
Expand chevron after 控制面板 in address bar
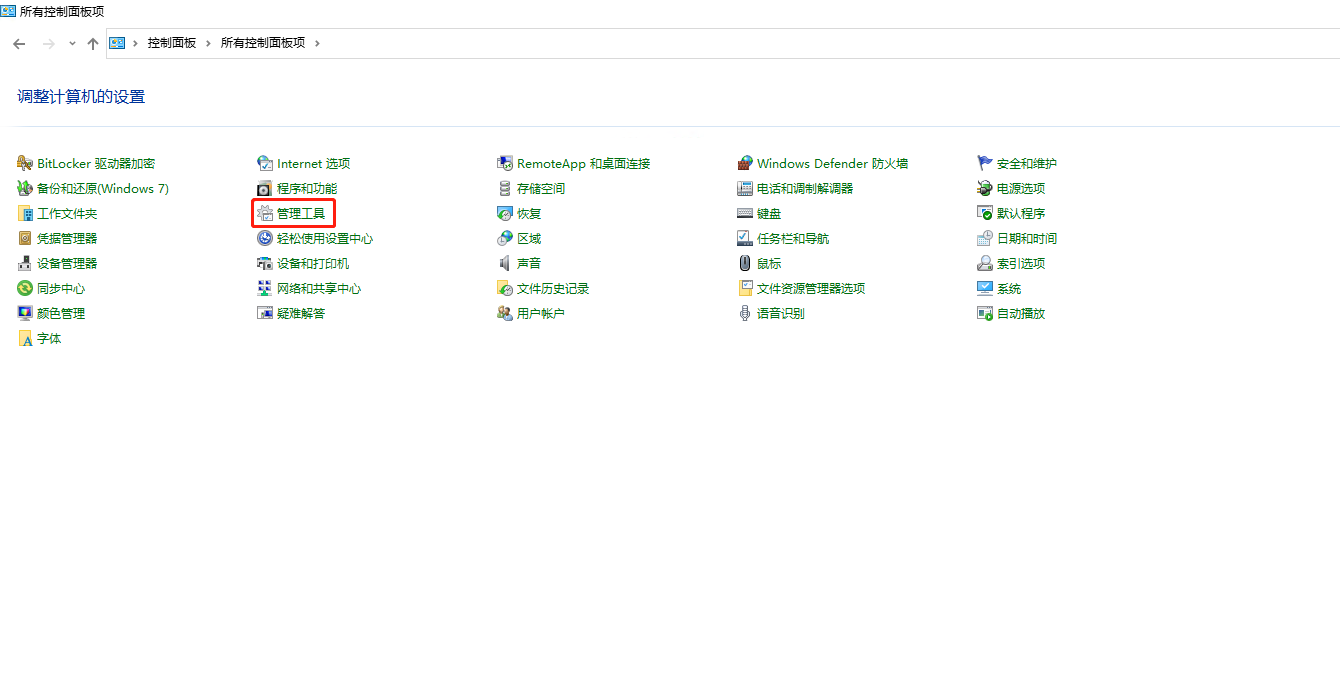[209, 43]
